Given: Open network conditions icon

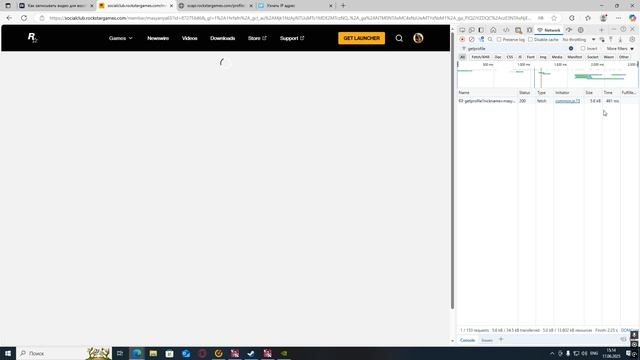Looking at the screenshot, I should (602, 40).
